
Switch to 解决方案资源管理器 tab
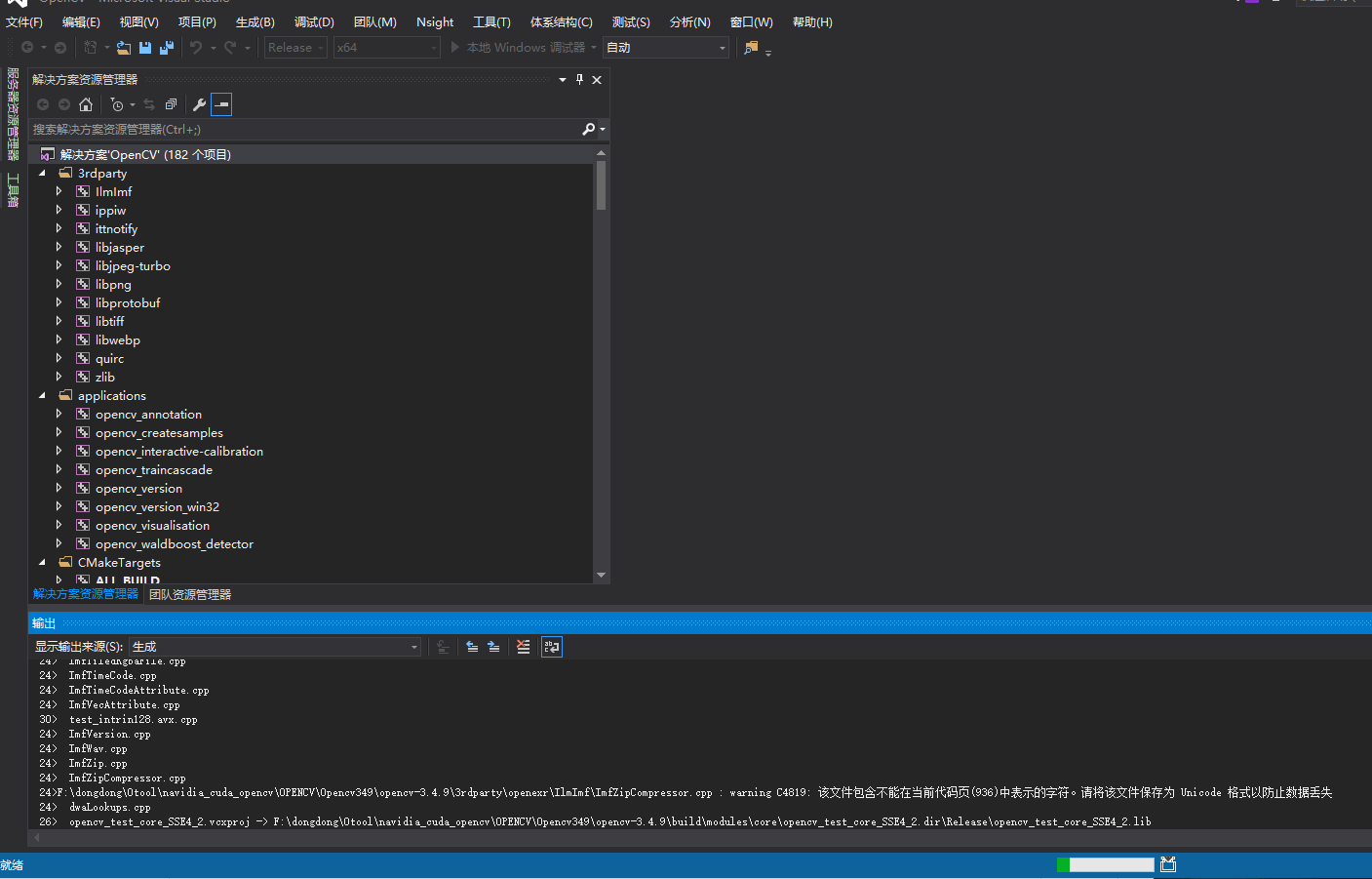pyautogui.click(x=86, y=594)
